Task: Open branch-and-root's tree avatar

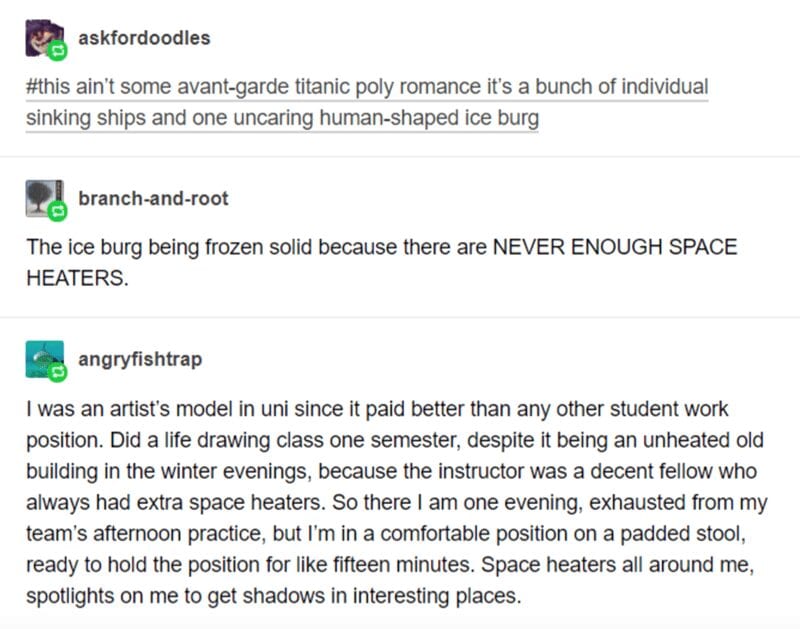Action: tap(45, 198)
